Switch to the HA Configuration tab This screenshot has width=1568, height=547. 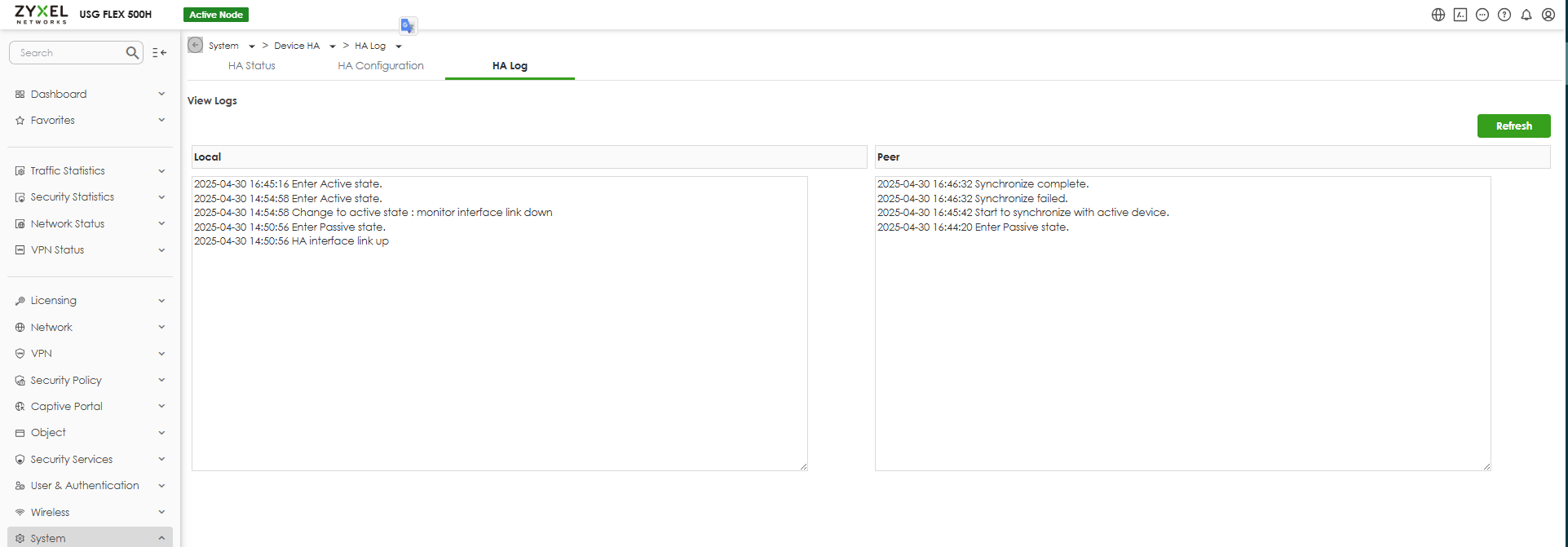coord(381,66)
